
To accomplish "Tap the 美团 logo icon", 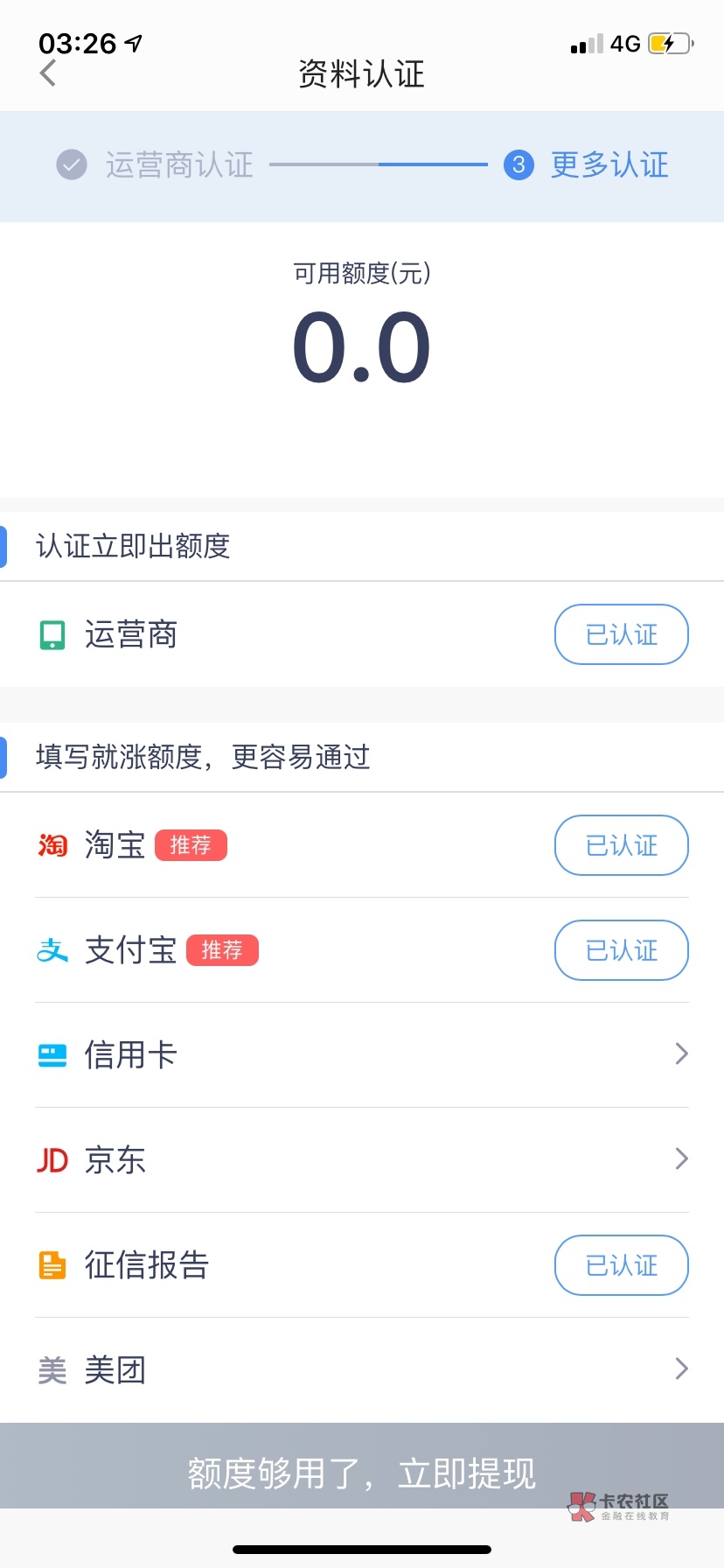I will 52,1370.
